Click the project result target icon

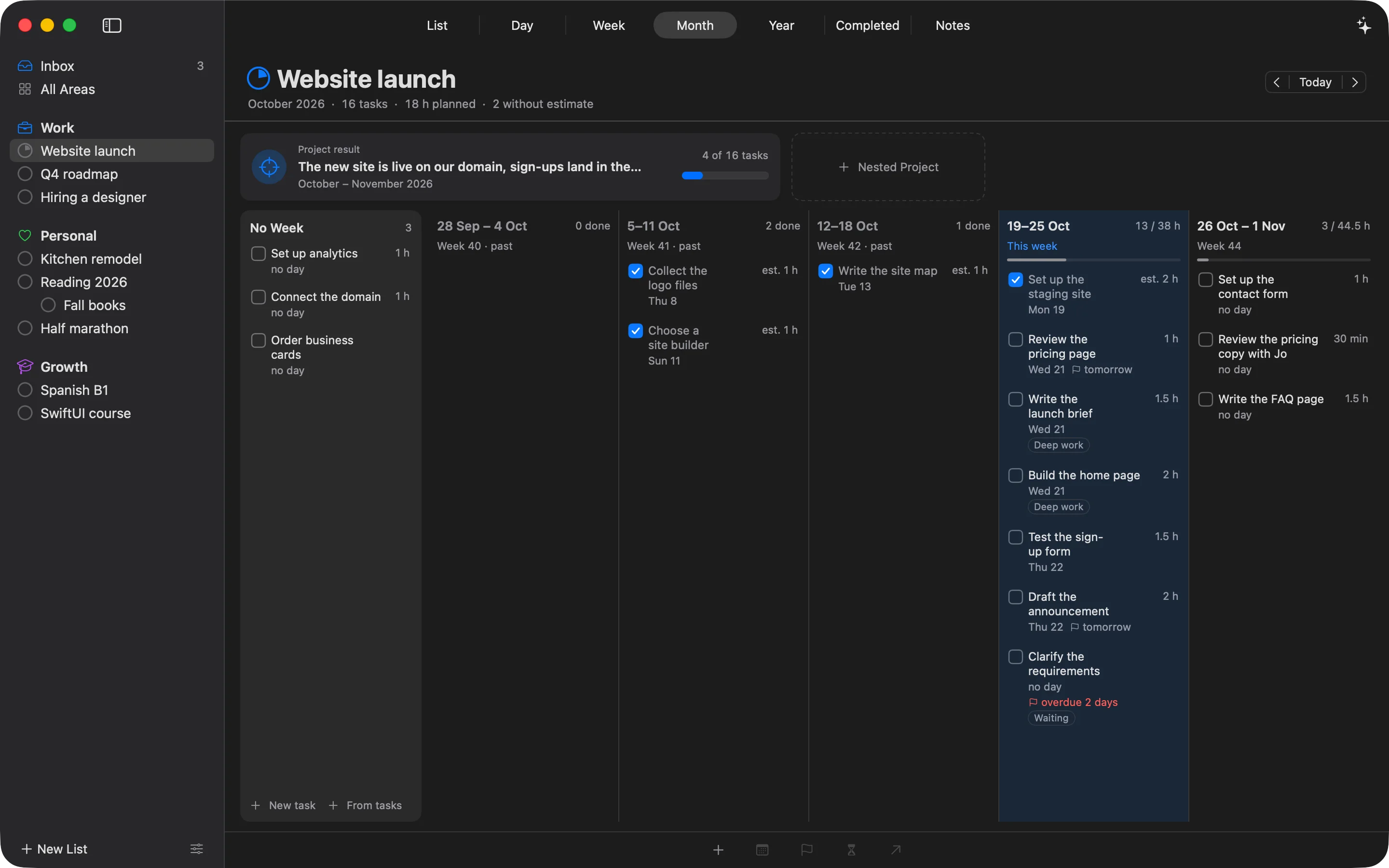point(269,167)
